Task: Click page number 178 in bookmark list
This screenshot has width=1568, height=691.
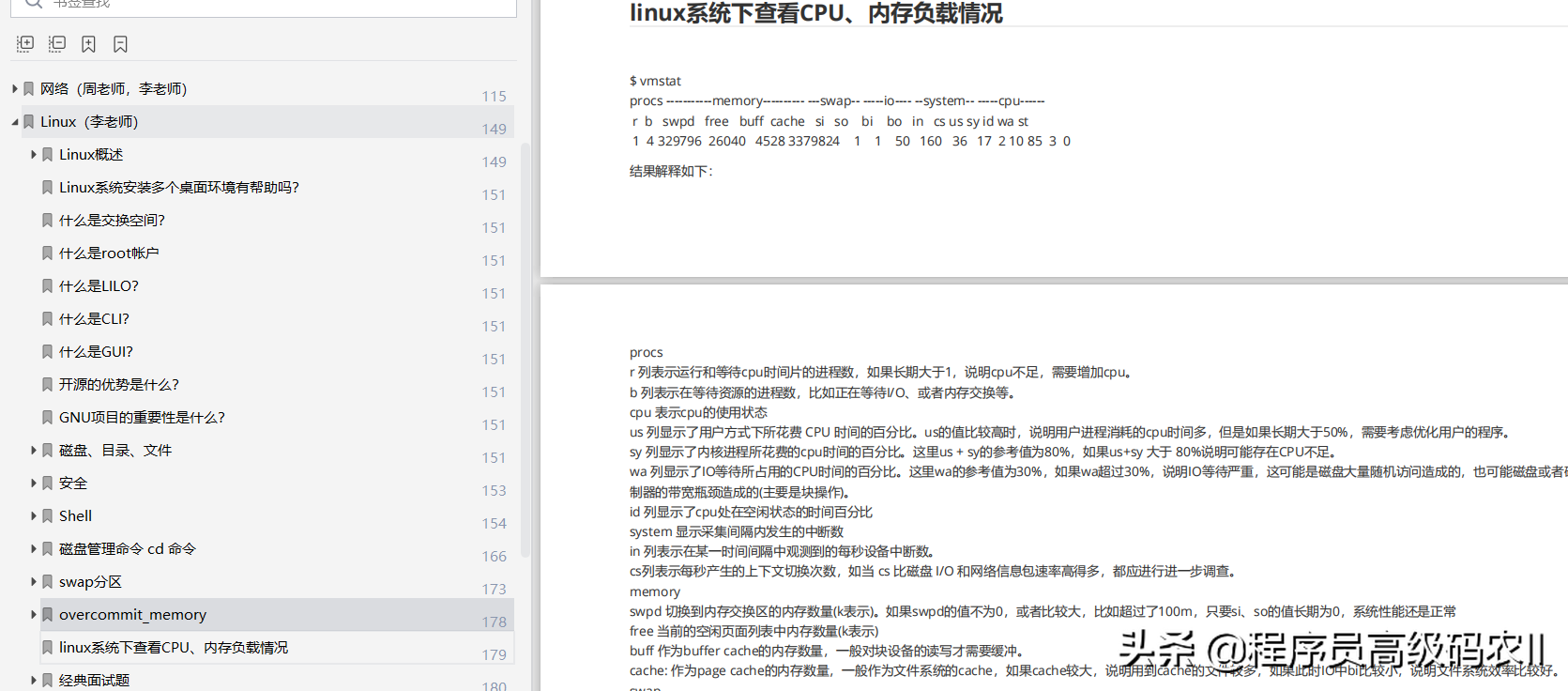Action: (495, 622)
